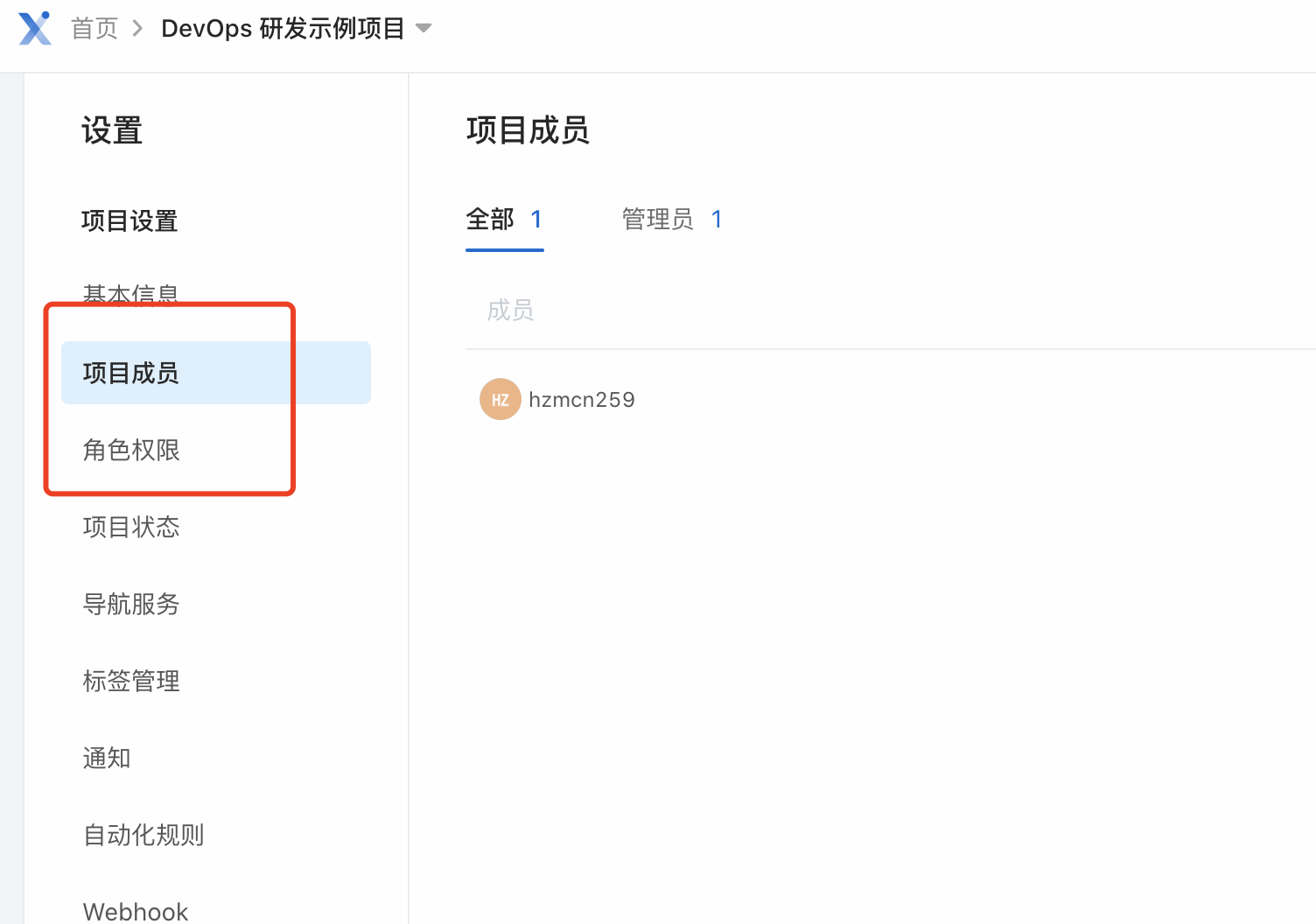Select 项目成员 in the sidebar
Image resolution: width=1316 pixels, height=924 pixels.
(130, 373)
